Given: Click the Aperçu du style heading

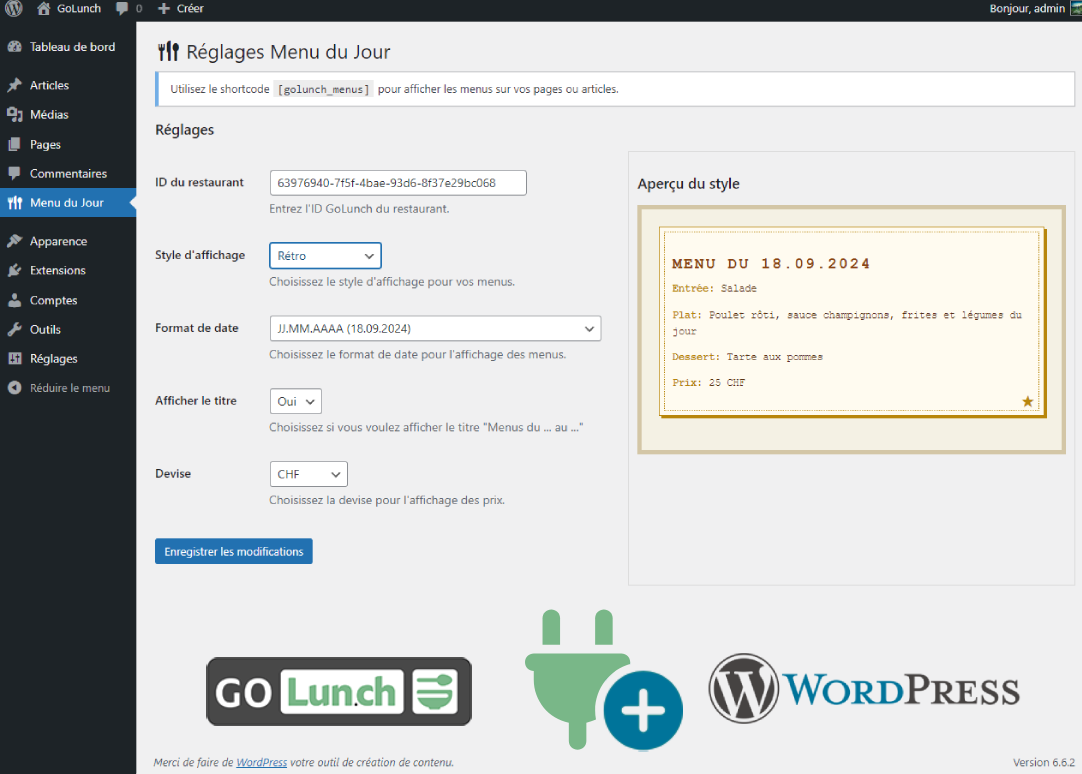Looking at the screenshot, I should tap(688, 183).
